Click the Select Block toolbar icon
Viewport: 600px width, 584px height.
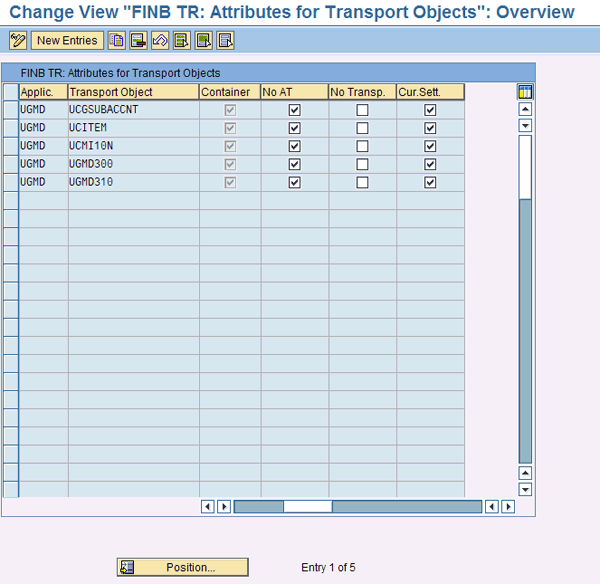pos(203,41)
